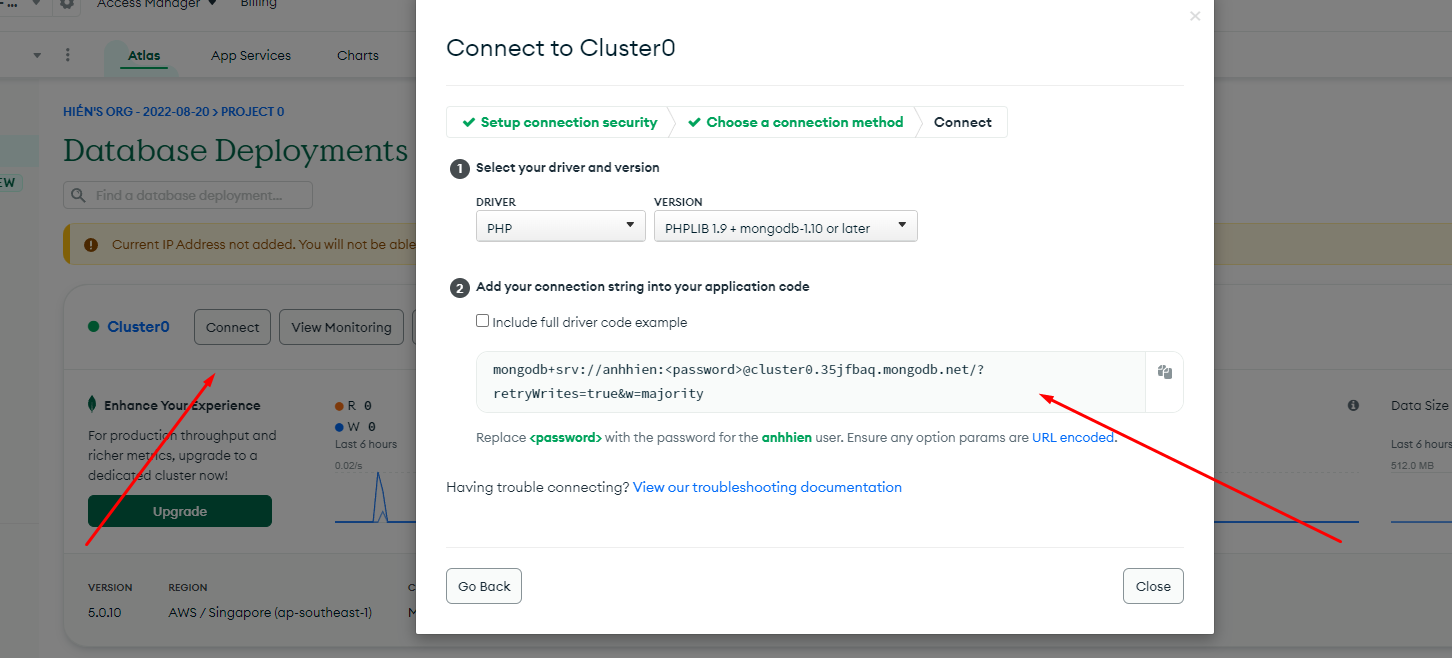Click the Go Back button

[484, 586]
